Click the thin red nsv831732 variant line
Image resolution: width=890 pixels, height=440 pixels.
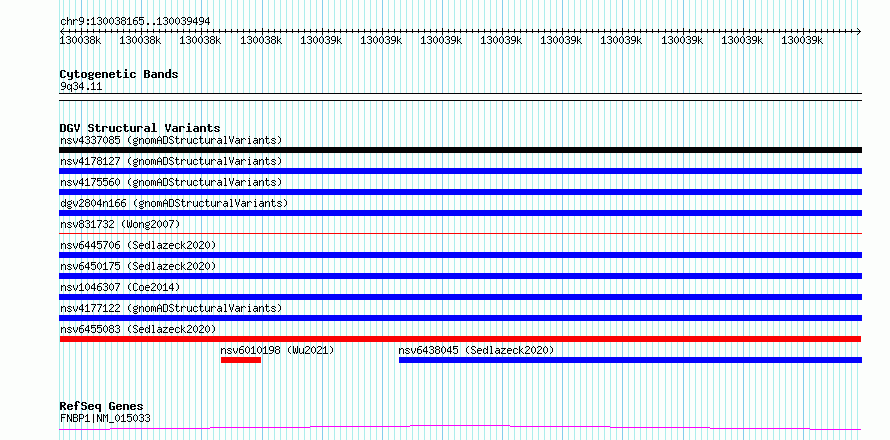(x=460, y=233)
